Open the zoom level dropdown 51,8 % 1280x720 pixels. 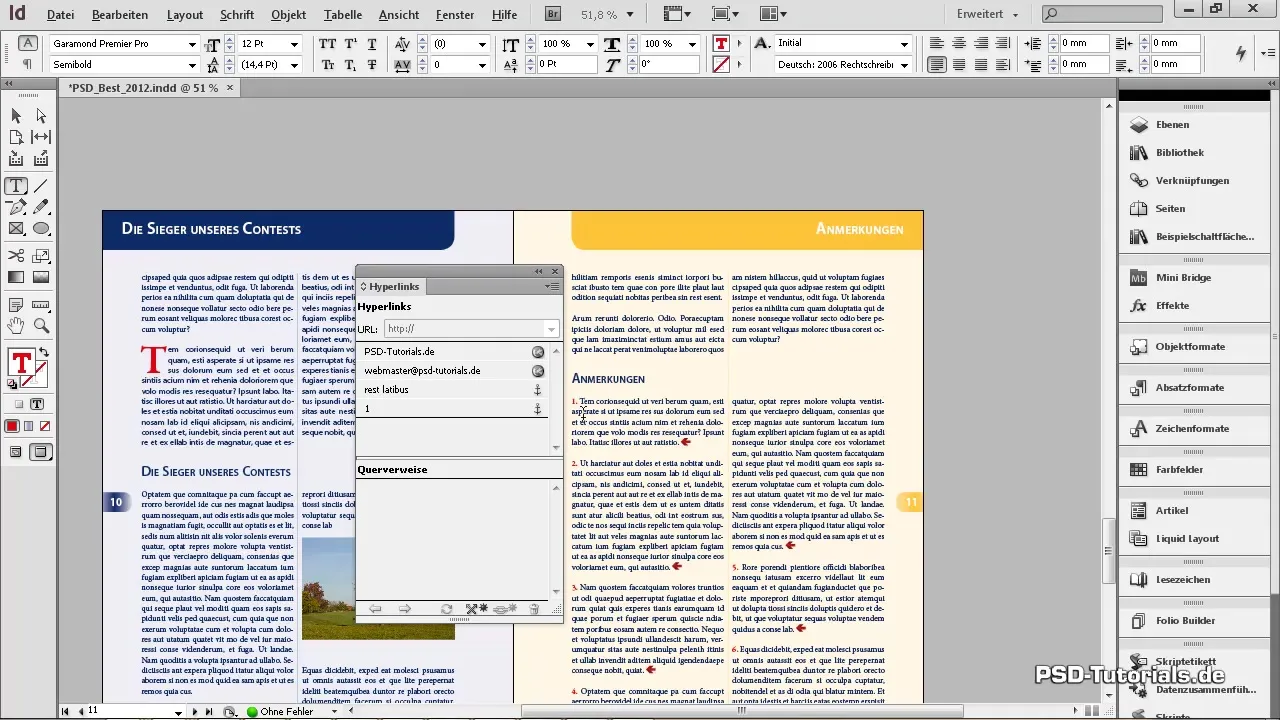pos(629,14)
